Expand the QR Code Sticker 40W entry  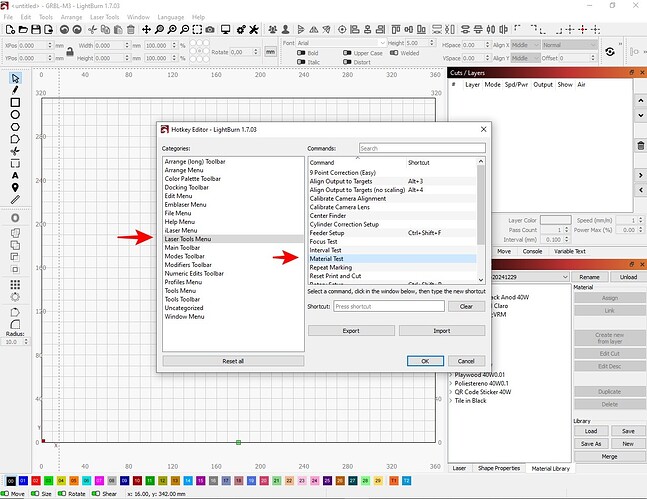(x=451, y=392)
